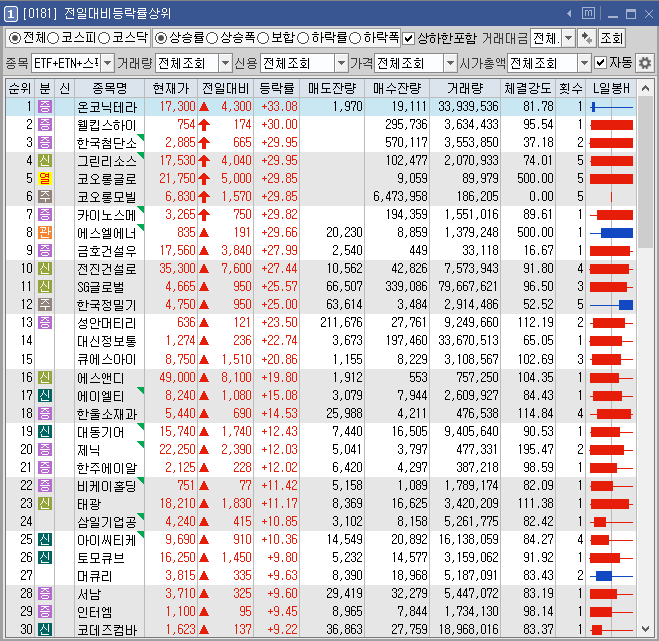This screenshot has width=659, height=641.
Task: Click the candlestick for 코오롱모빌 row
Action: click(x=611, y=197)
